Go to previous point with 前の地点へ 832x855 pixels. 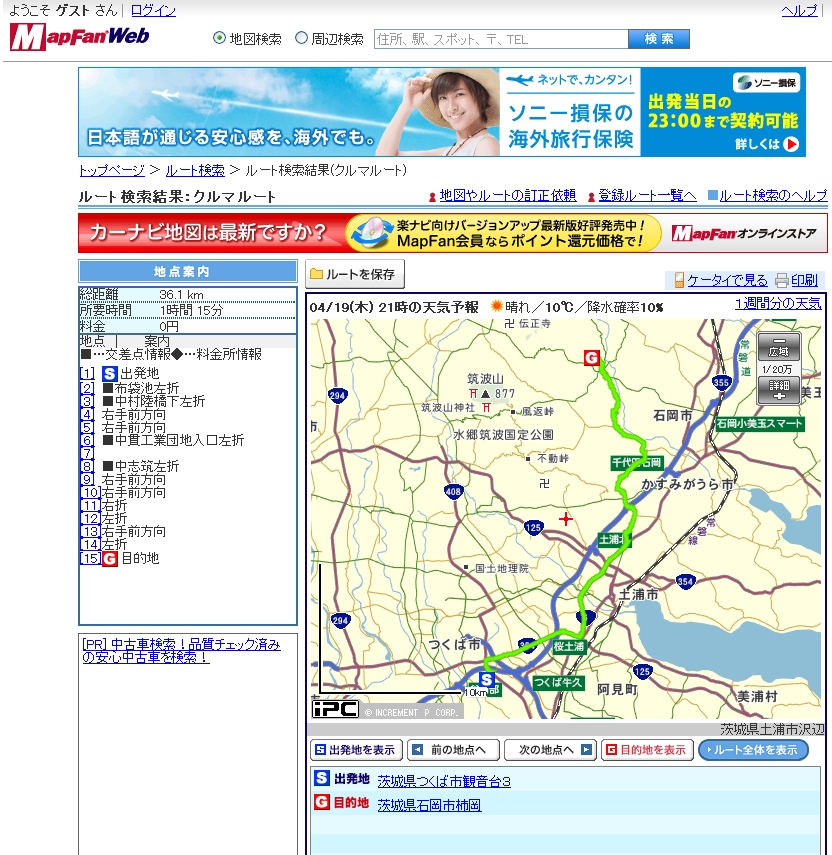(453, 750)
